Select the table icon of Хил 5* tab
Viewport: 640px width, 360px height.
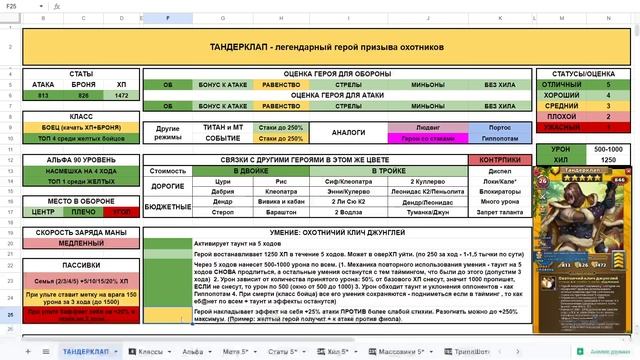coord(321,351)
